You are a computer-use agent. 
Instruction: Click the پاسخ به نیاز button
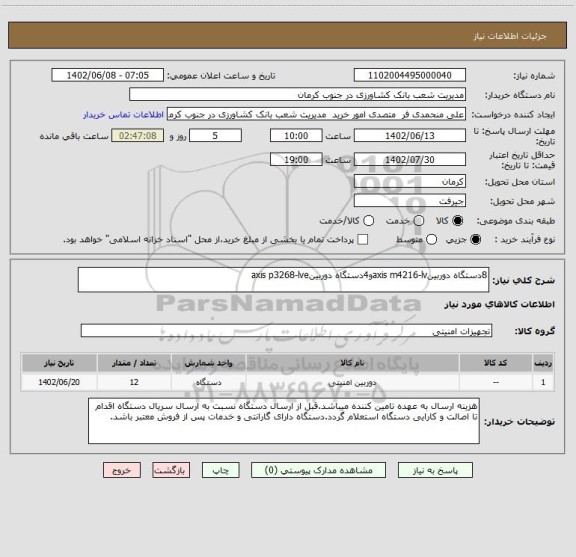pyautogui.click(x=435, y=470)
